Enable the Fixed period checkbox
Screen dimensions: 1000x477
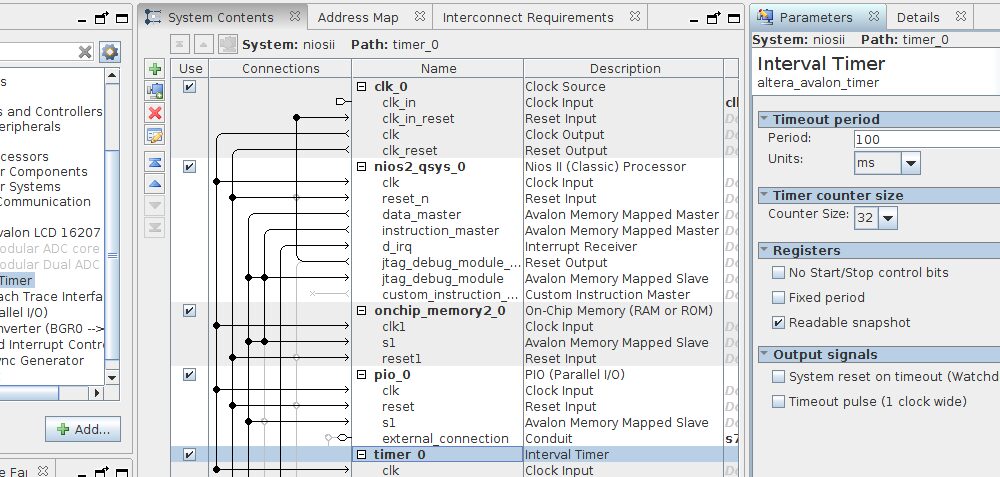(779, 298)
